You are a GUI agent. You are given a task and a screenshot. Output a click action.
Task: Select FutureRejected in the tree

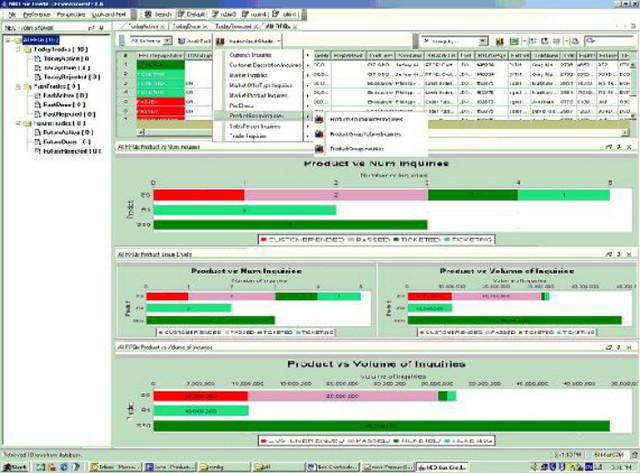(x=71, y=151)
